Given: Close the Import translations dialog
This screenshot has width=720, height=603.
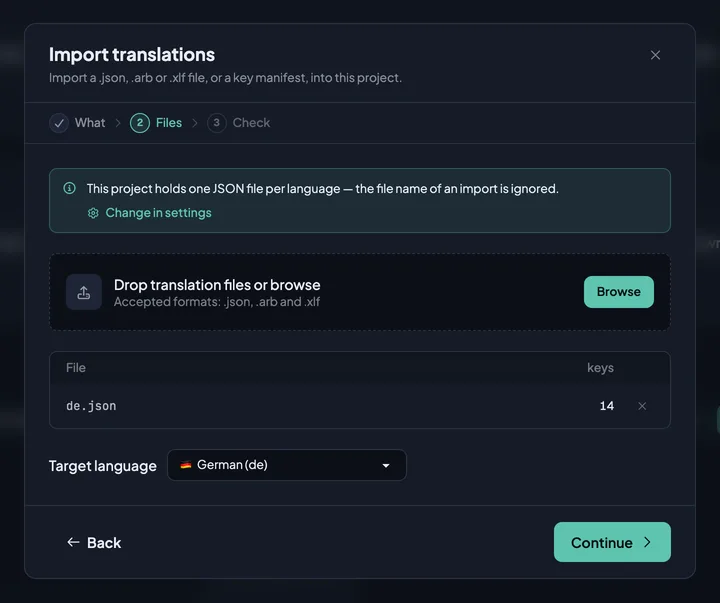Looking at the screenshot, I should point(655,55).
